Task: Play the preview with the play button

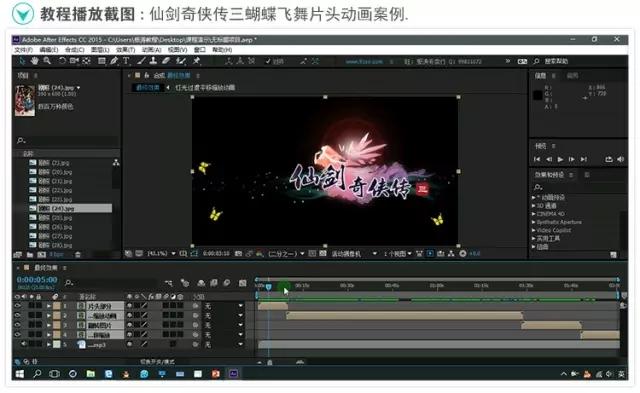Action: (561, 159)
